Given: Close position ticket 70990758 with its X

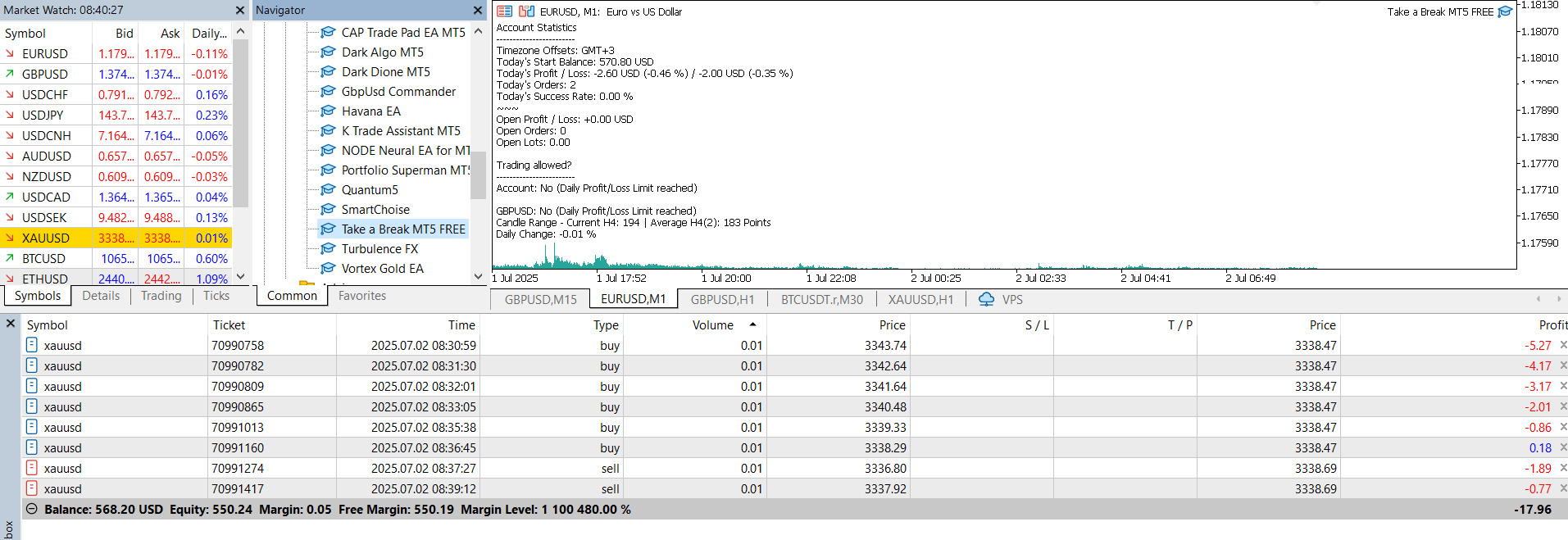Looking at the screenshot, I should [1562, 345].
